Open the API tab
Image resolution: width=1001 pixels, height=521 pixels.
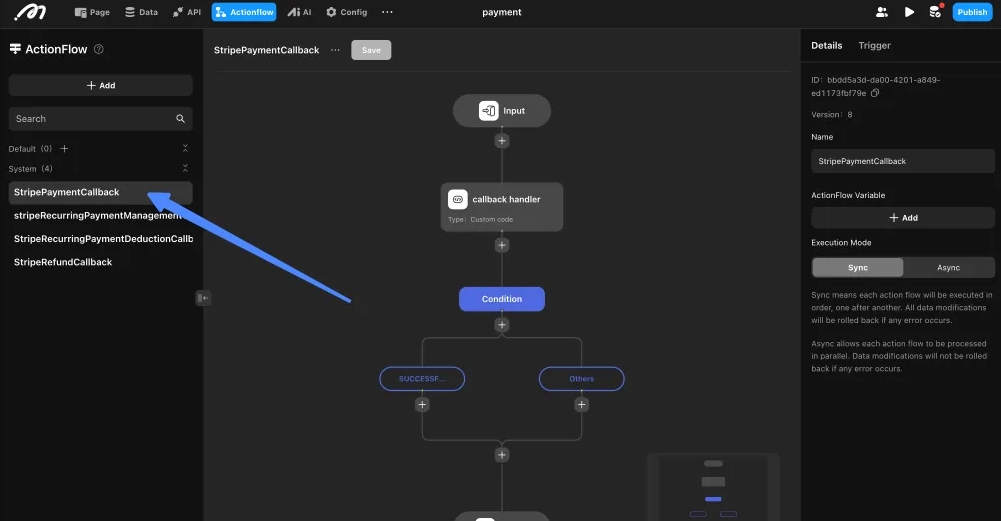pyautogui.click(x=186, y=12)
